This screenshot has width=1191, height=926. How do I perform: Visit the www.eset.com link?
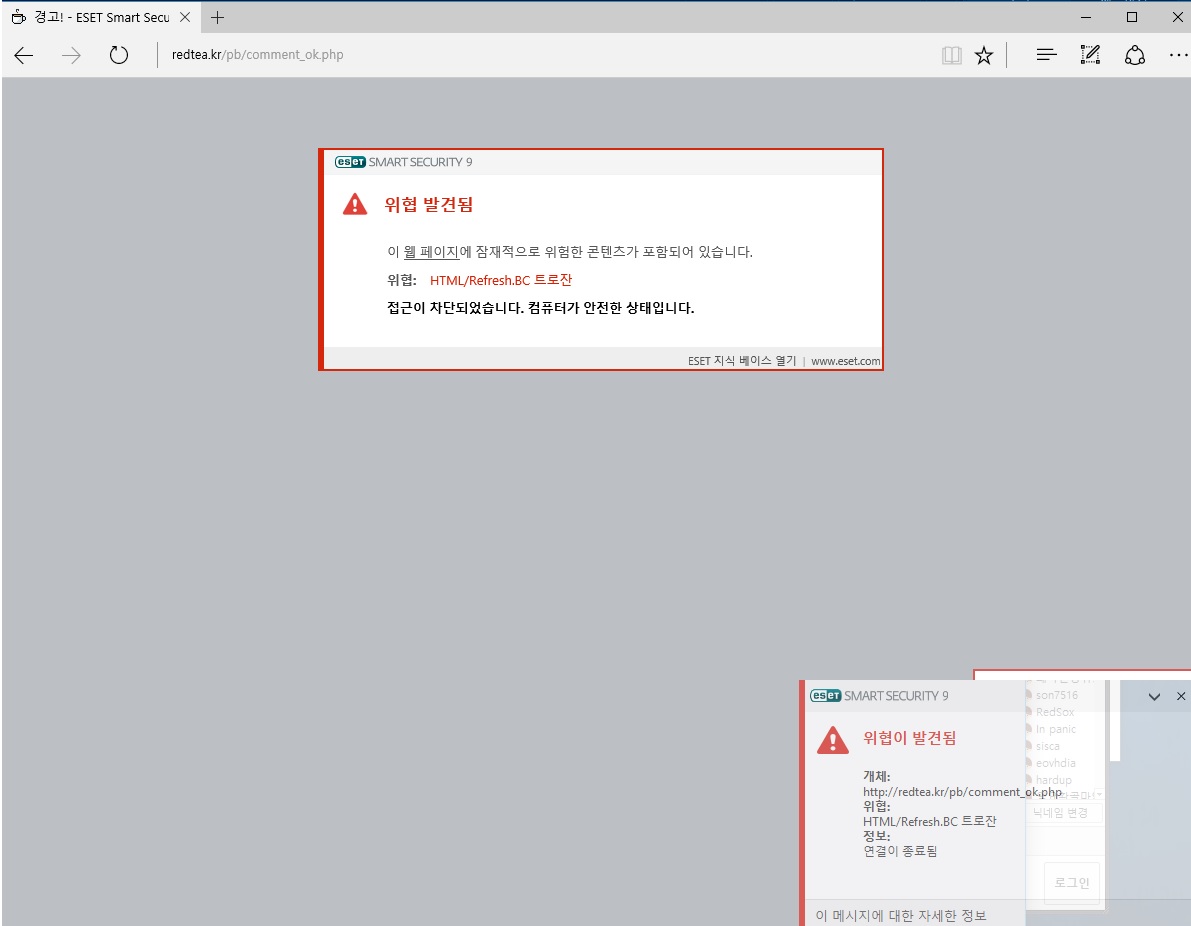pos(845,361)
